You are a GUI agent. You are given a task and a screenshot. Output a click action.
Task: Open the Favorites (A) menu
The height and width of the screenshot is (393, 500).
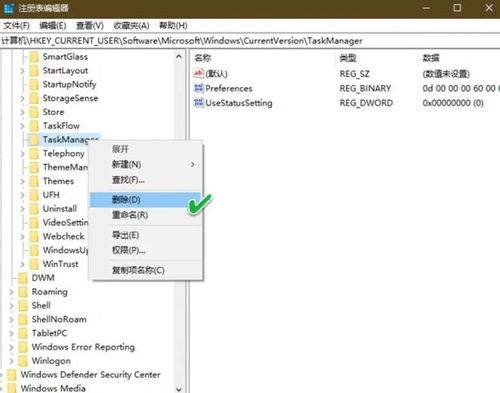tap(131, 26)
